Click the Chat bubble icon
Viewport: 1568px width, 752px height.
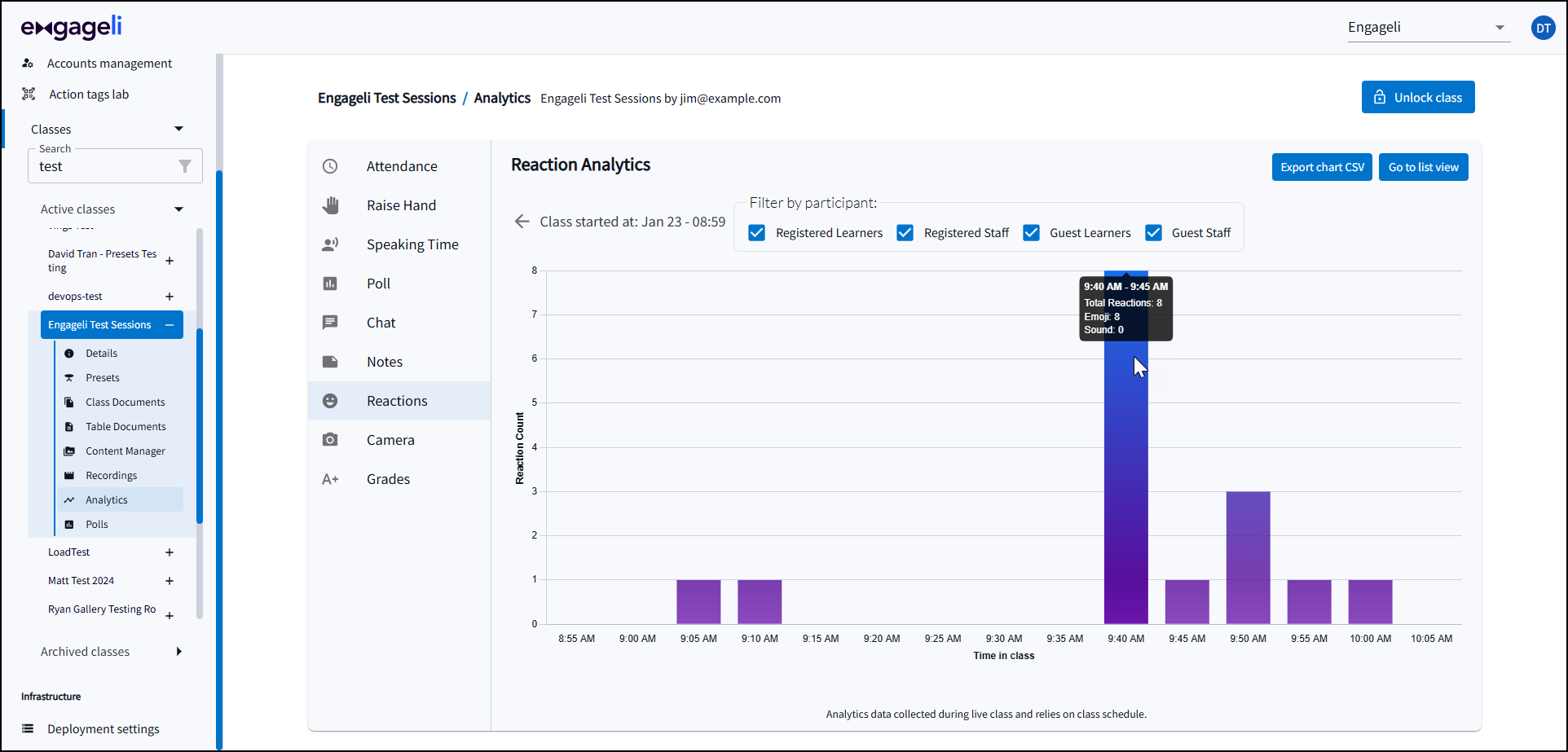(330, 323)
